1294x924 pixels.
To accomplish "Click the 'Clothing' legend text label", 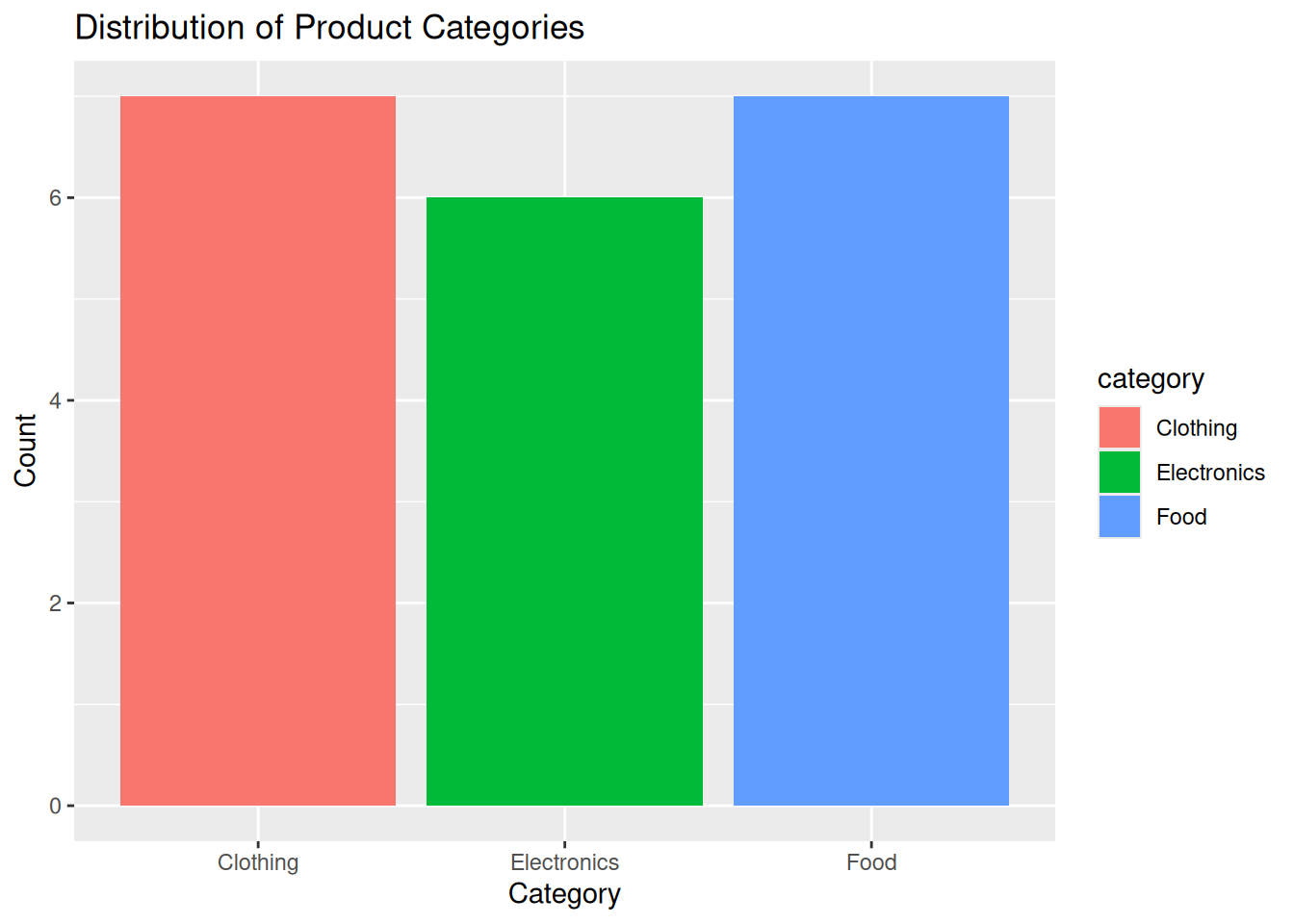I will pyautogui.click(x=1196, y=428).
